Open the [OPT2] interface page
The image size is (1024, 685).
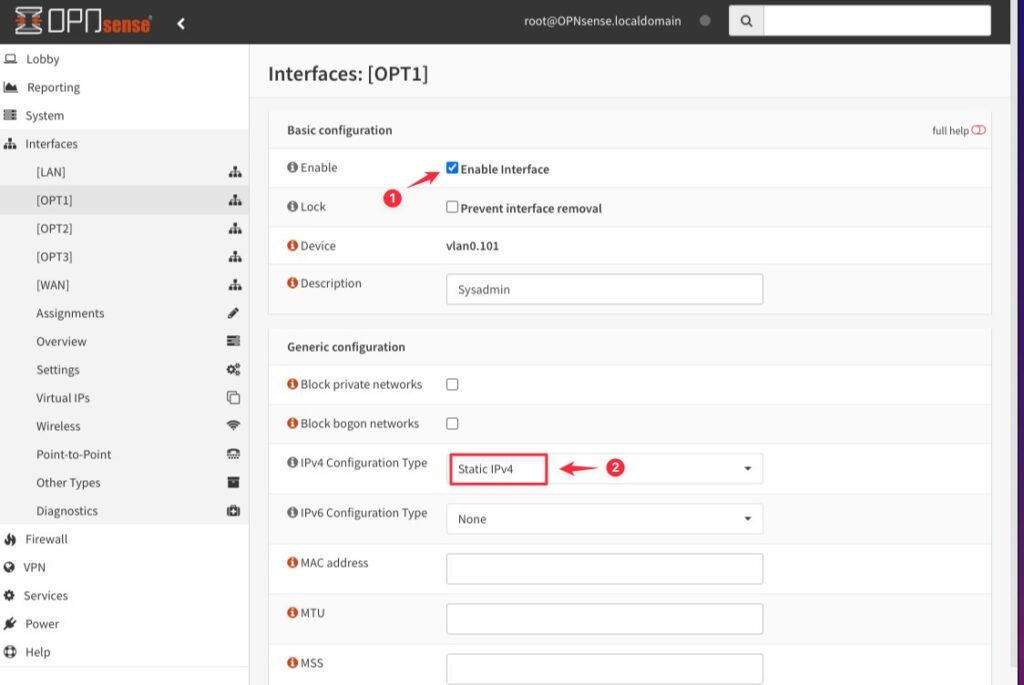click(x=54, y=229)
